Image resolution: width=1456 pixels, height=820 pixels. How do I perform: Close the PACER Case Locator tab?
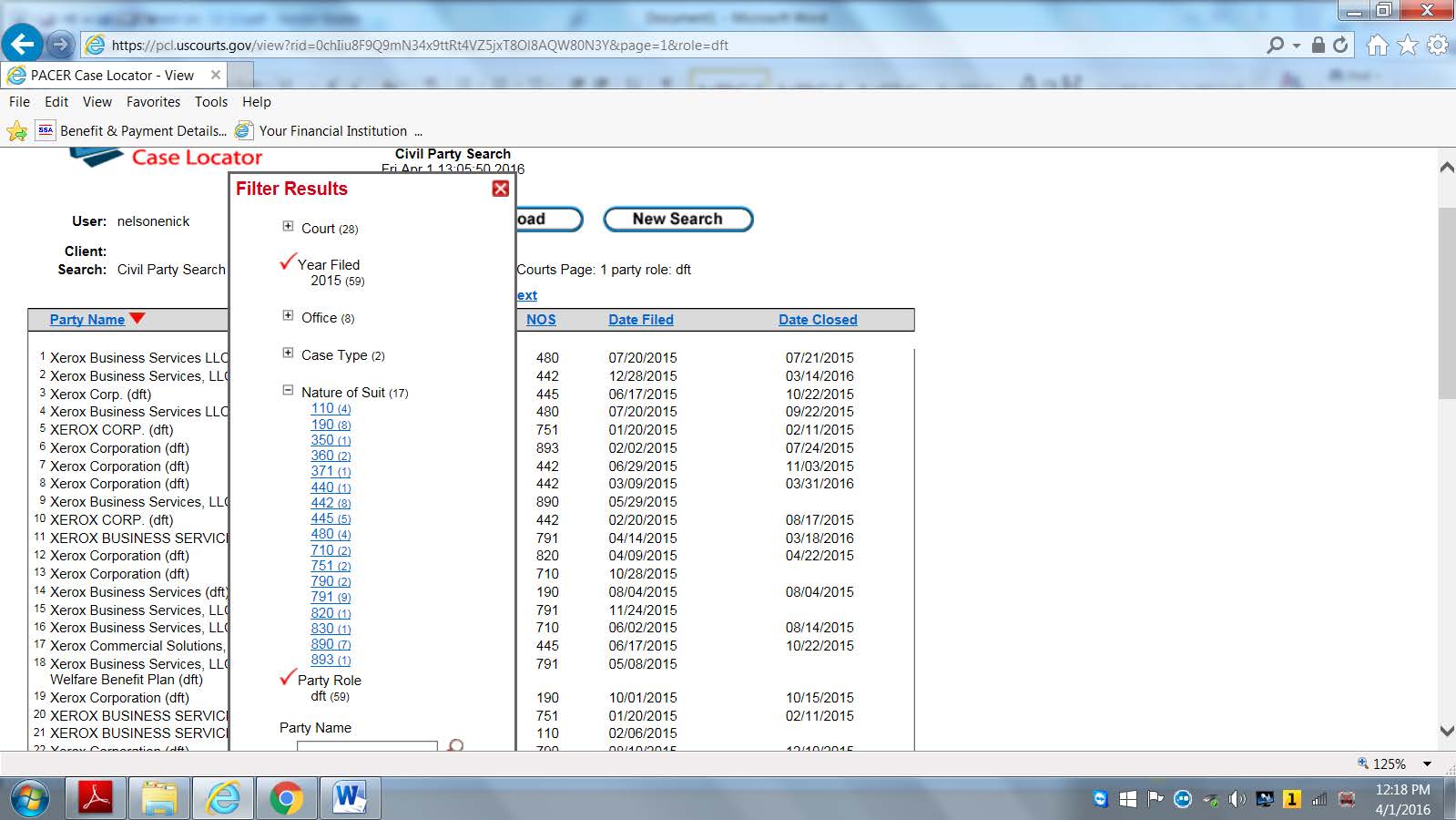[x=216, y=75]
